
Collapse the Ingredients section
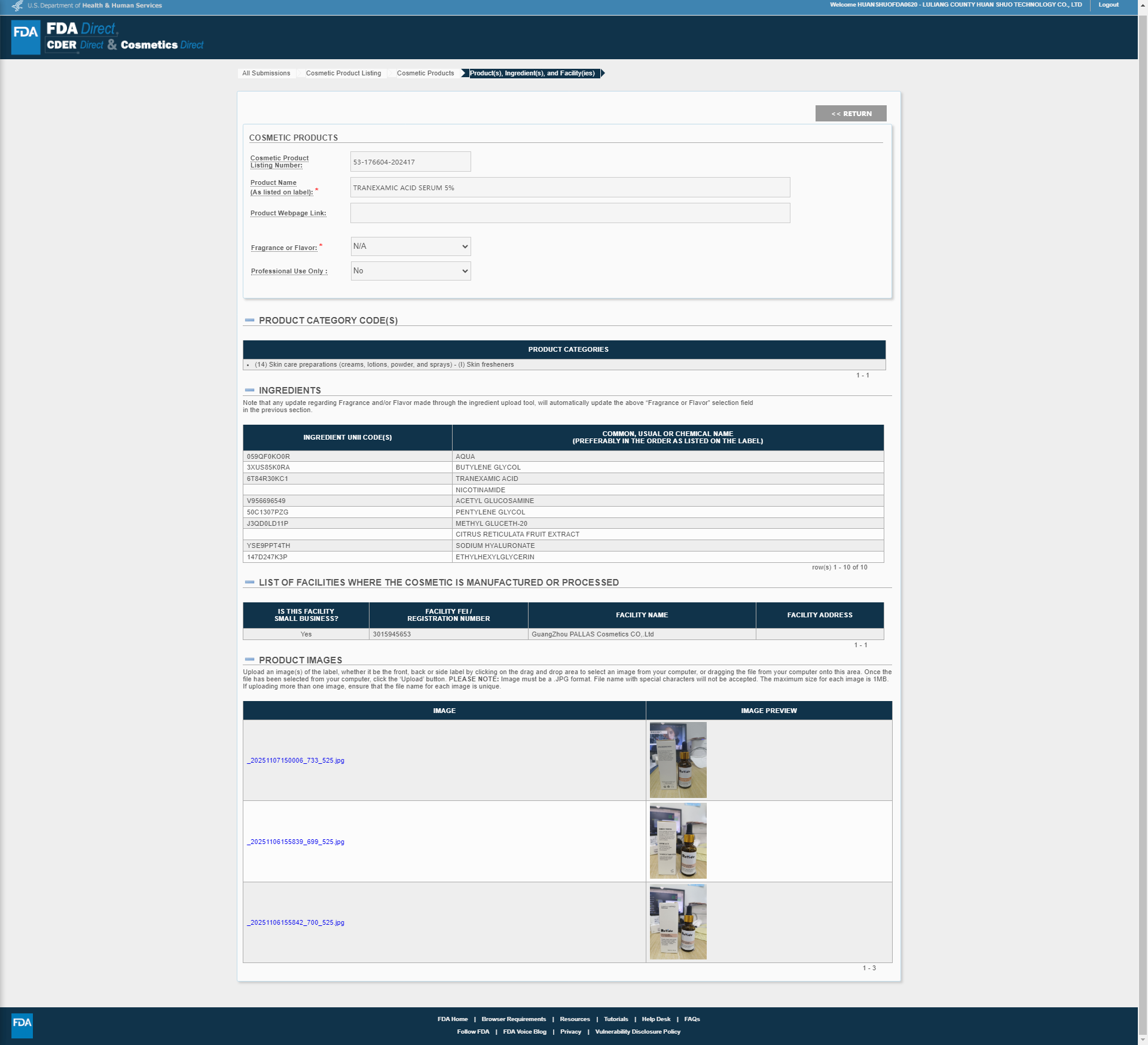[249, 390]
